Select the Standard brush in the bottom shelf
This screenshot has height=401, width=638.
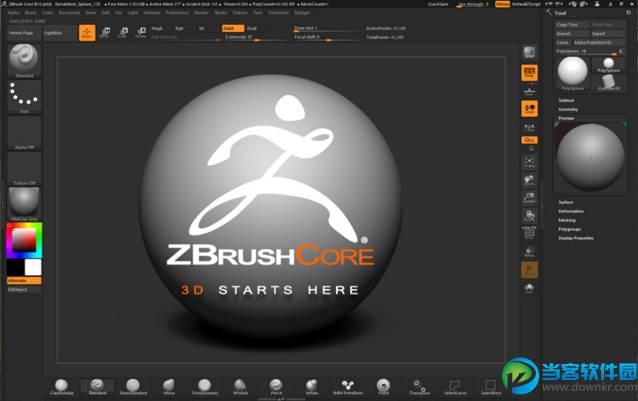[97, 387]
